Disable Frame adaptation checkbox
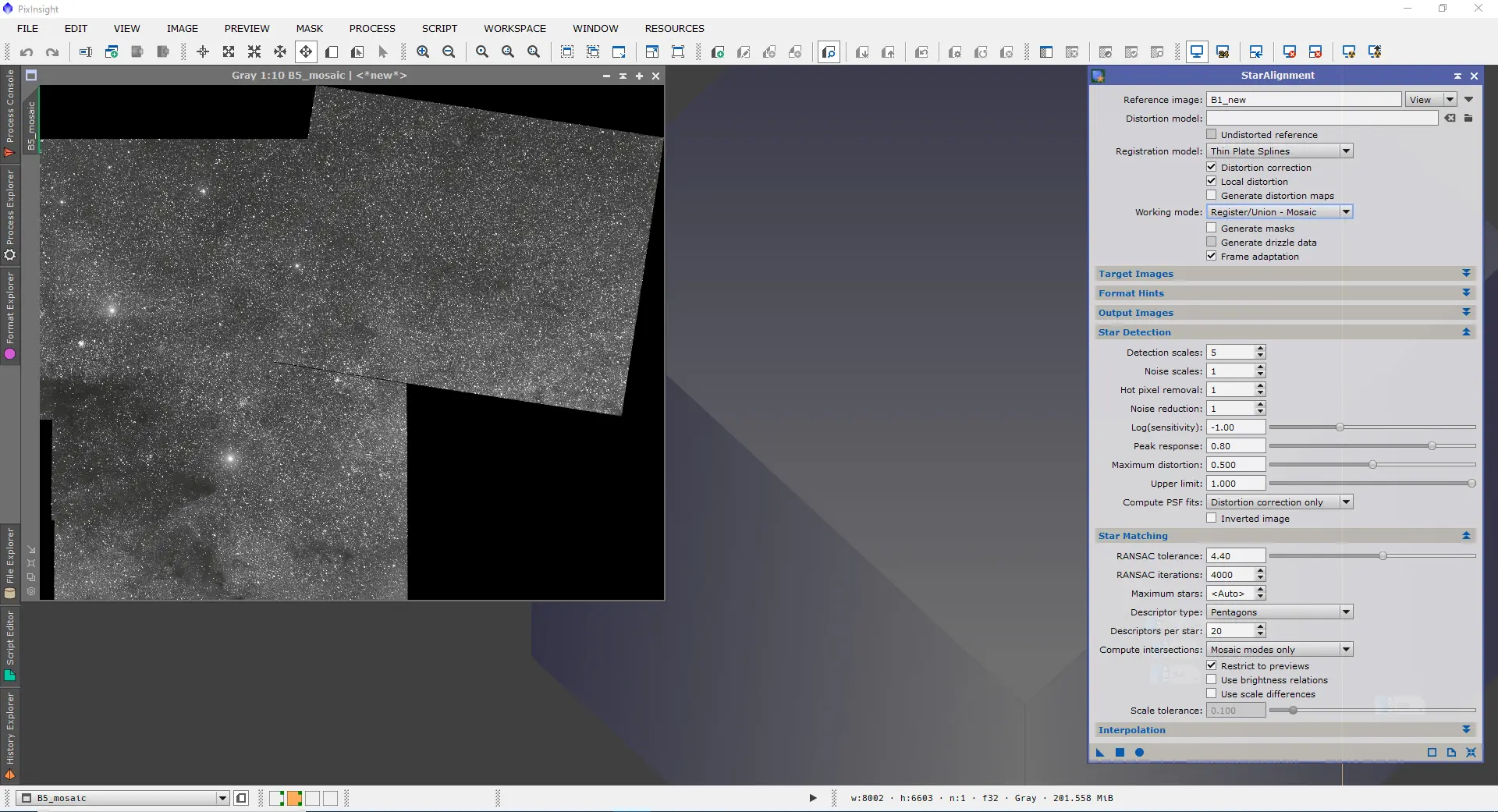 click(1212, 256)
